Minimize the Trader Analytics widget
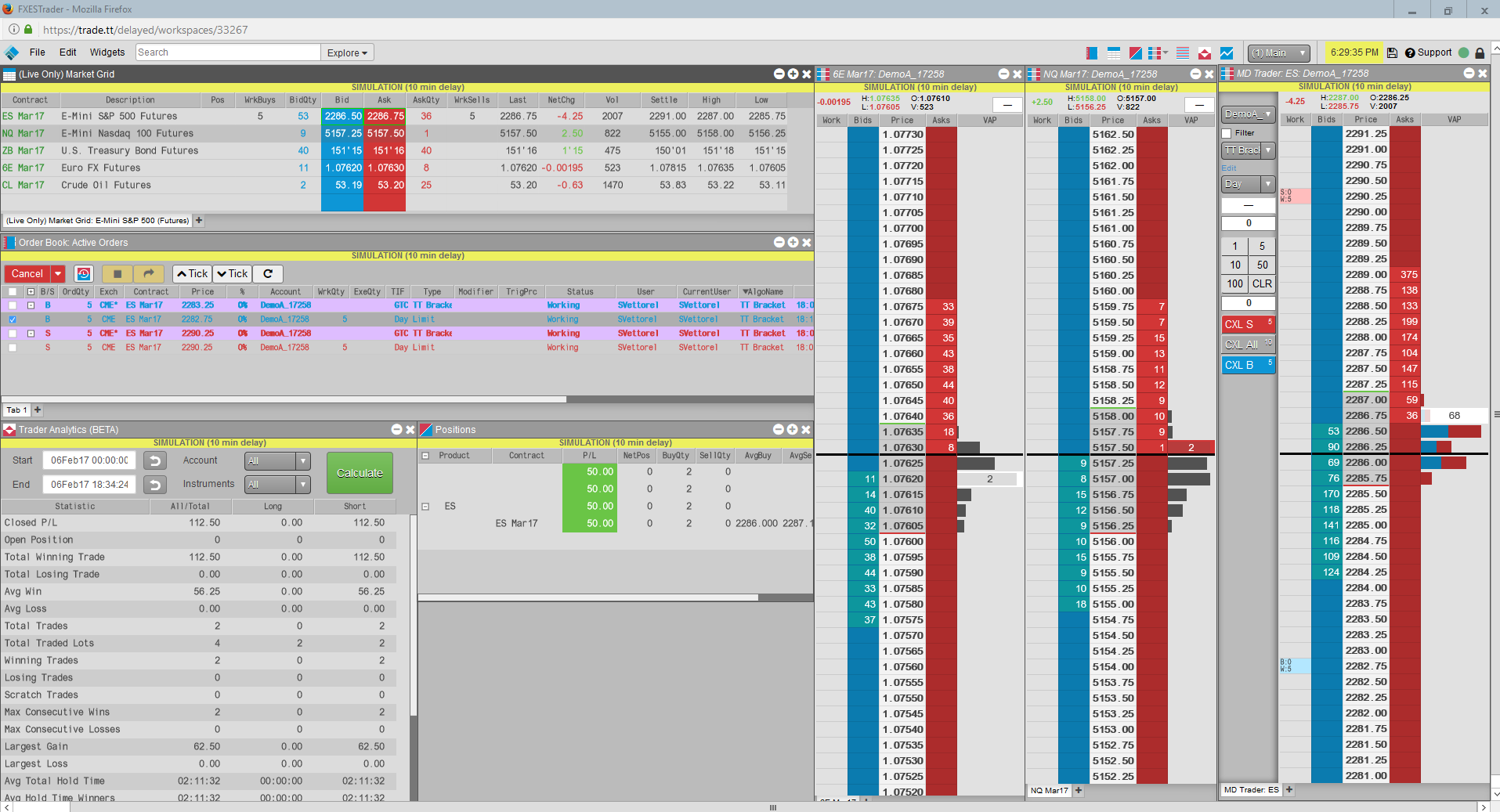This screenshot has height=812, width=1500. (396, 429)
